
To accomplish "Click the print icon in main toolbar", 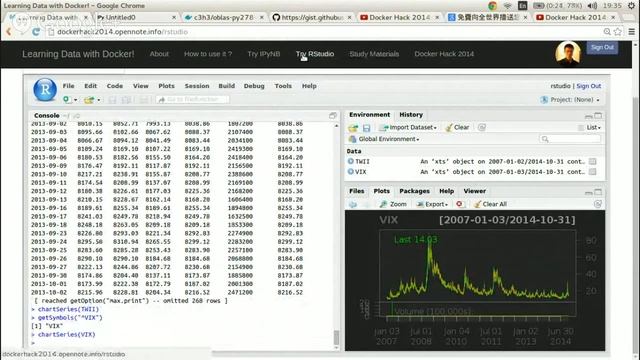I will [x=144, y=100].
